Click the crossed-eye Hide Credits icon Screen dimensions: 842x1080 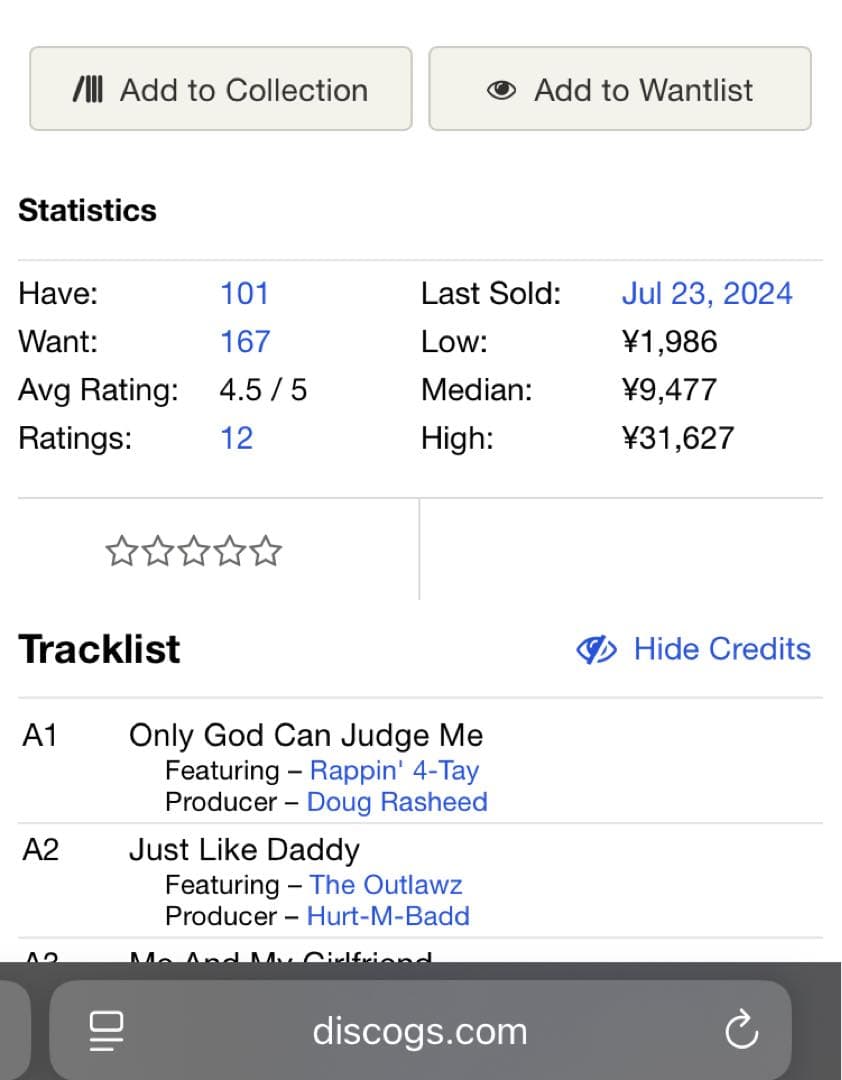597,650
